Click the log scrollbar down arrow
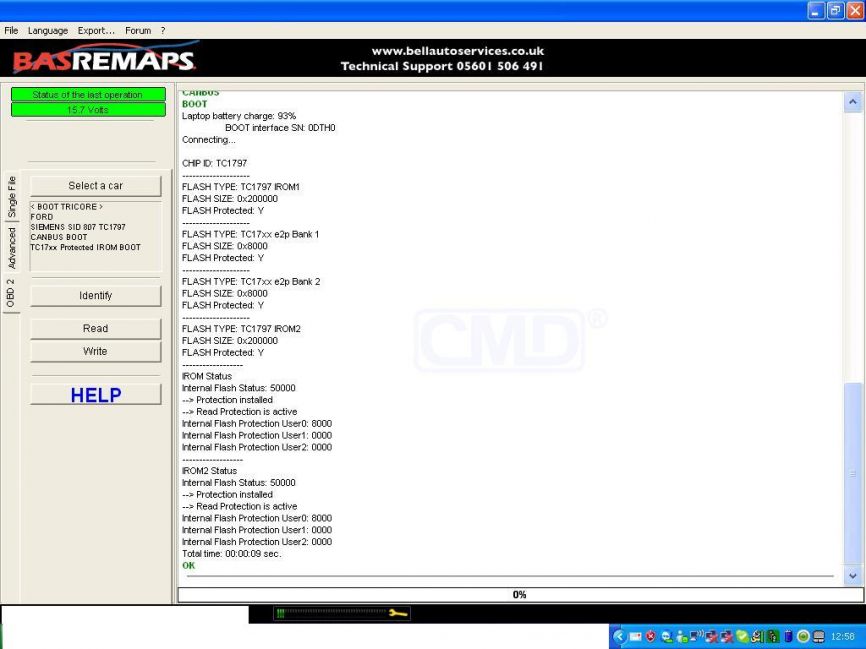The width and height of the screenshot is (866, 649). [x=852, y=576]
